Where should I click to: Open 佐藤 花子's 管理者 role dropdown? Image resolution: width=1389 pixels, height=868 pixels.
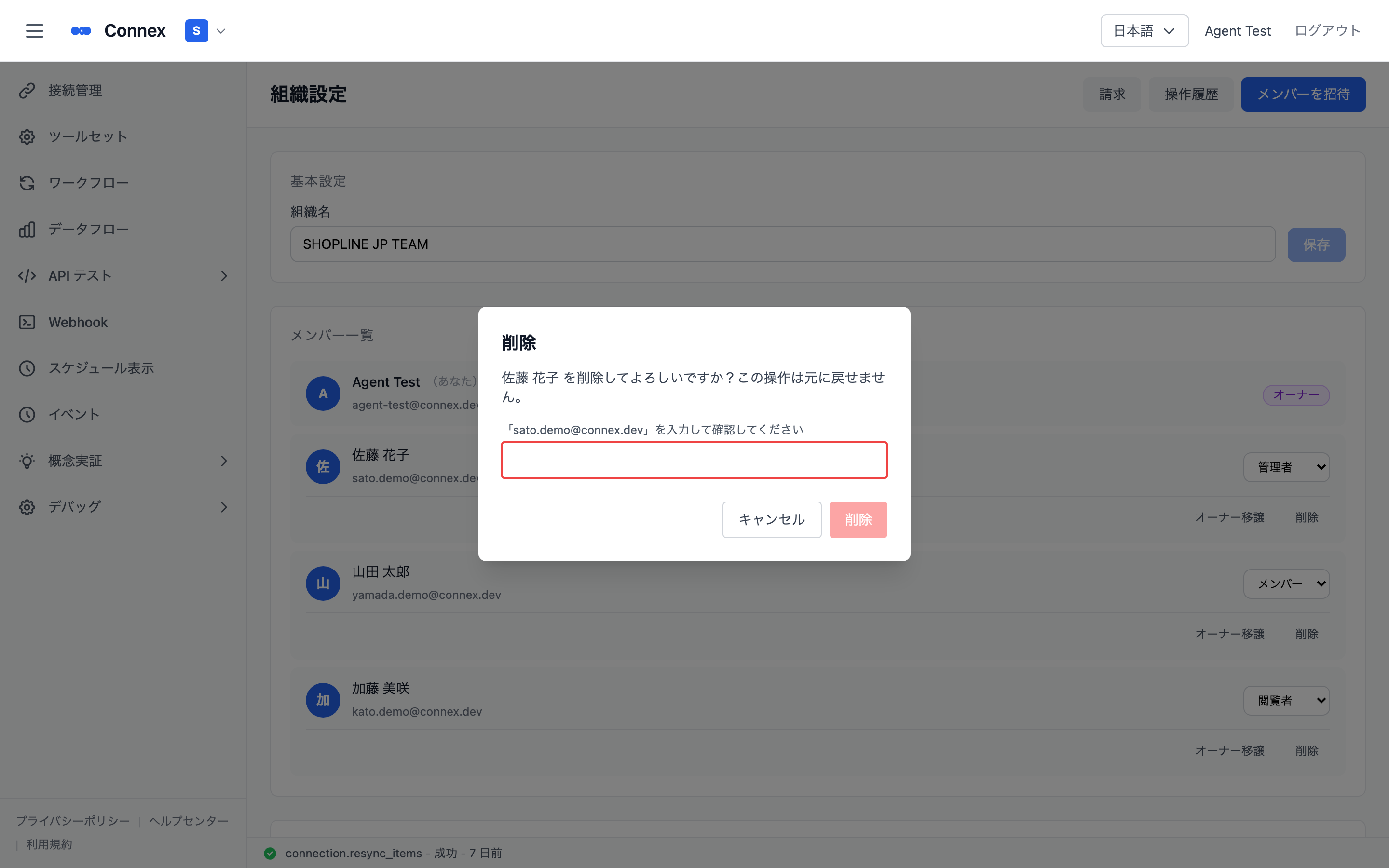[1286, 467]
